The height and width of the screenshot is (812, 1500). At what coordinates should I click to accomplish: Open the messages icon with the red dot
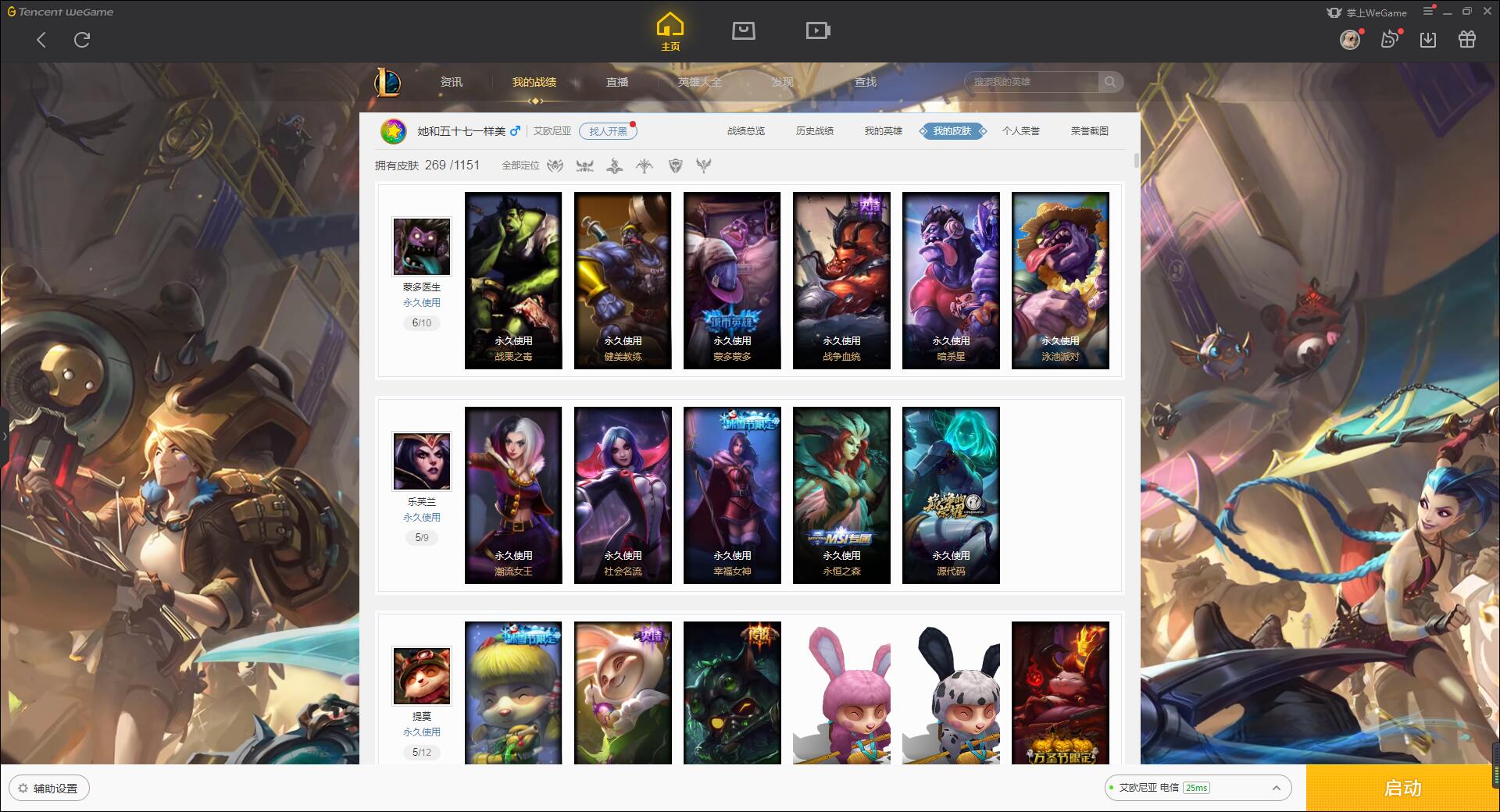[x=1390, y=39]
